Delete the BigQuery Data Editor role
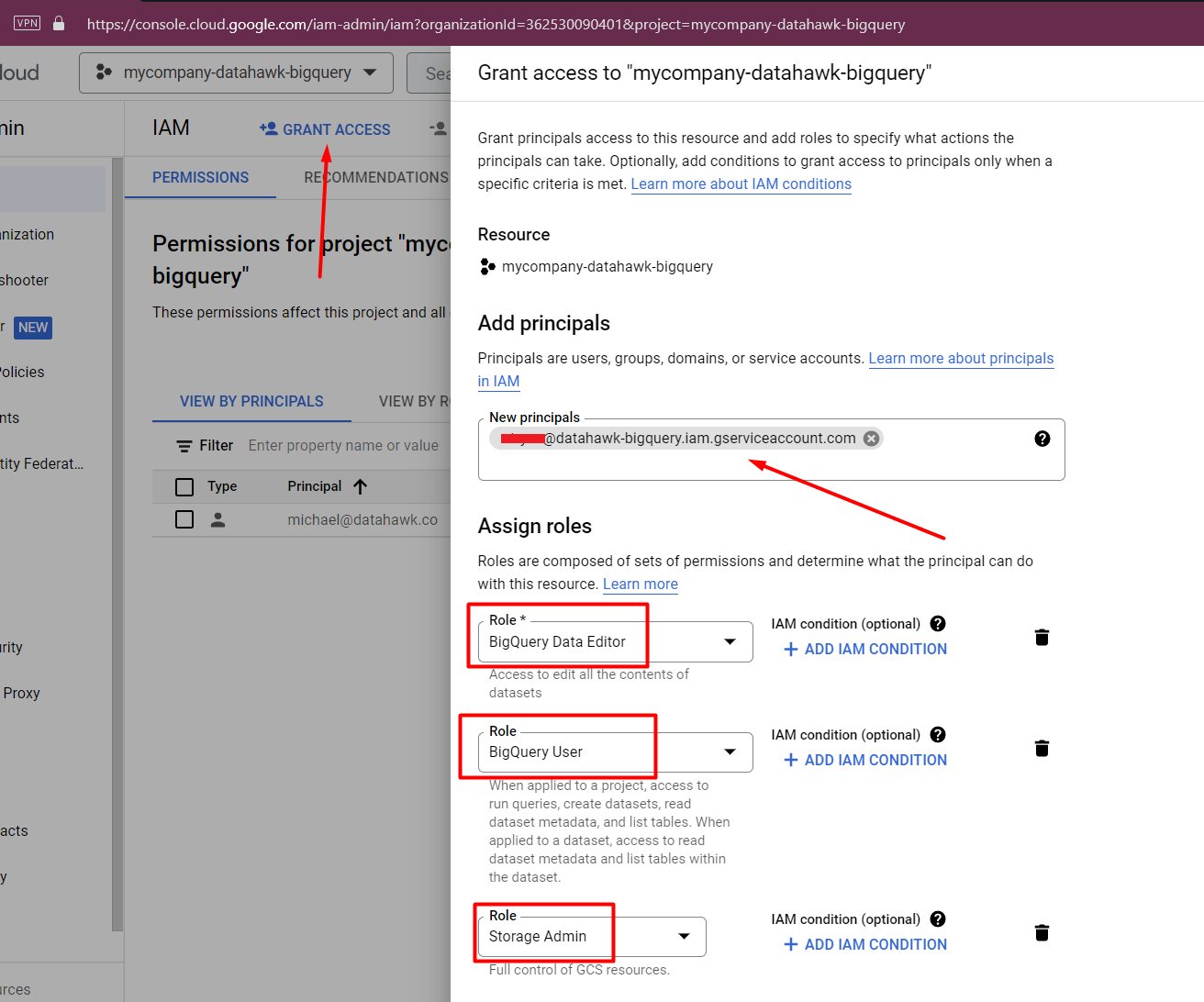Viewport: 1204px width, 1002px height. click(1042, 638)
